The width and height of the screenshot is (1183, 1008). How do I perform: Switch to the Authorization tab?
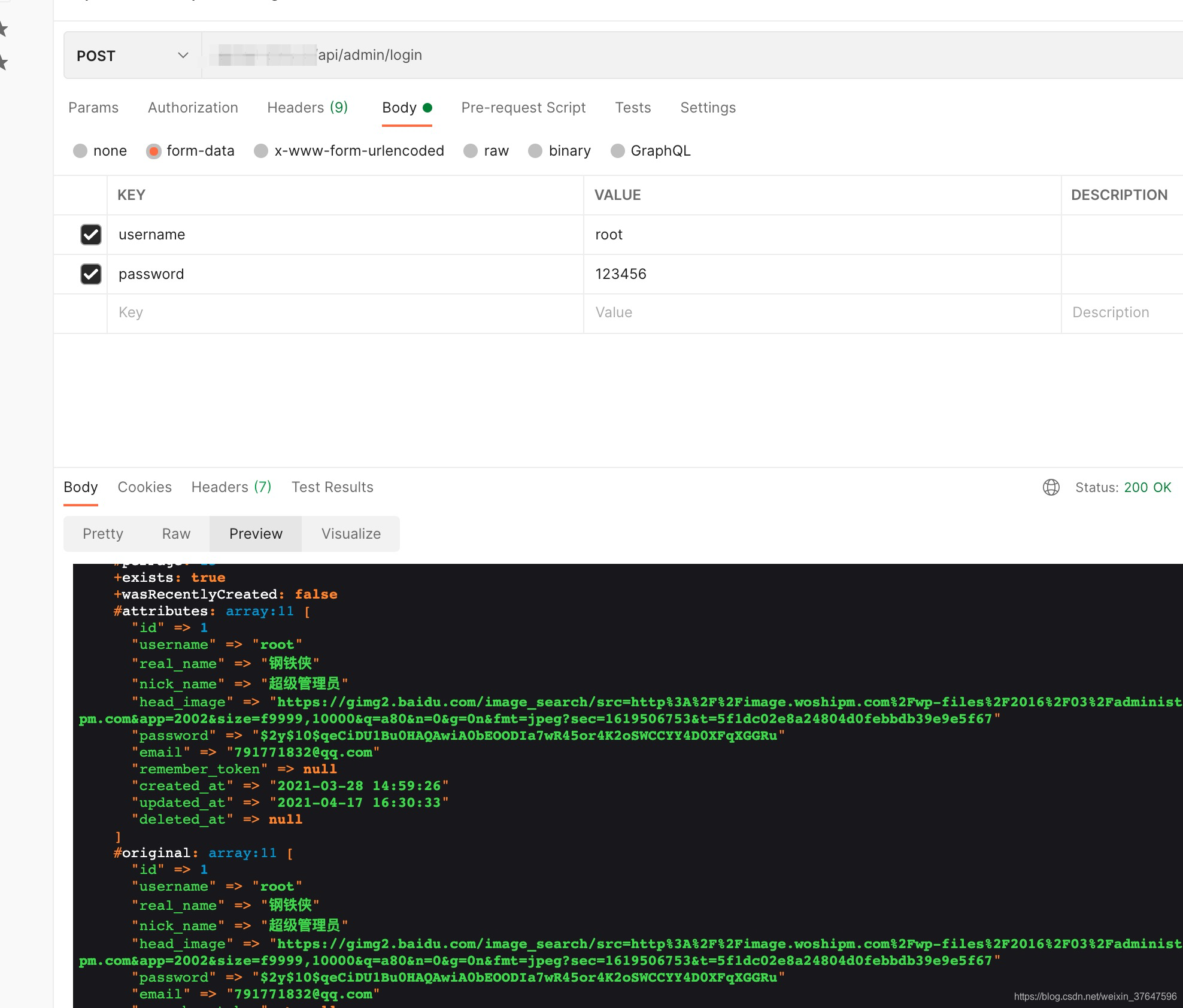(192, 108)
